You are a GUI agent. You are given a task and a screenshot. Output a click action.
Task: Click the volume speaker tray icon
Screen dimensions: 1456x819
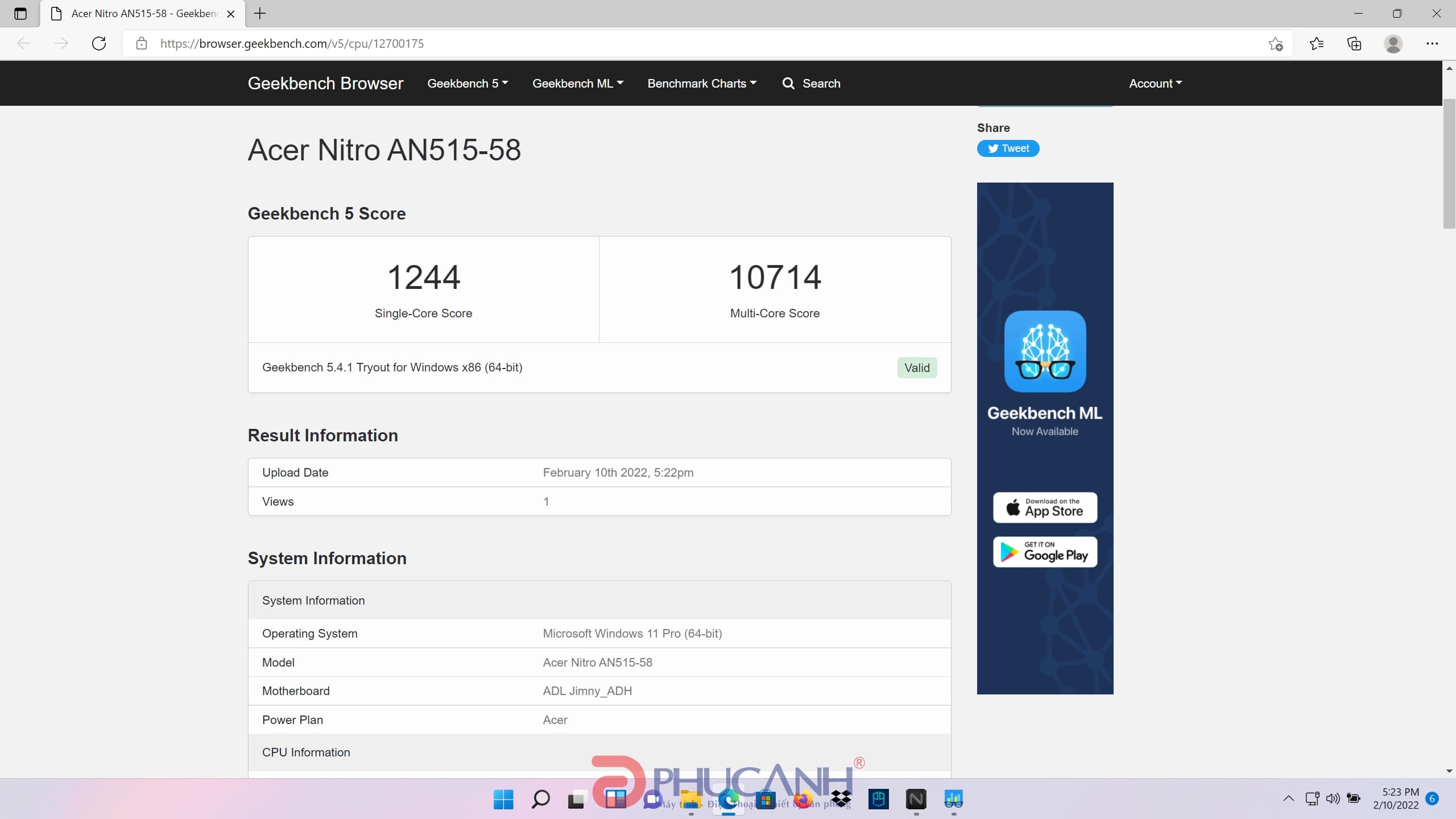(x=1333, y=799)
